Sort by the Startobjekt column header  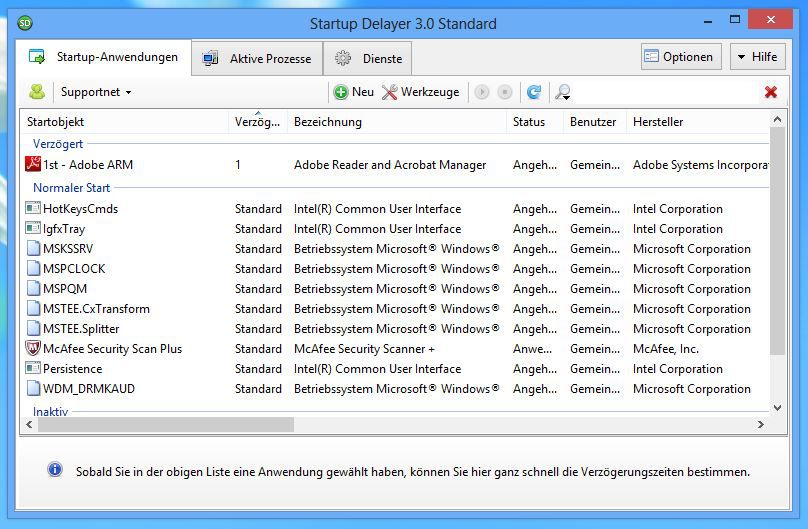(124, 122)
